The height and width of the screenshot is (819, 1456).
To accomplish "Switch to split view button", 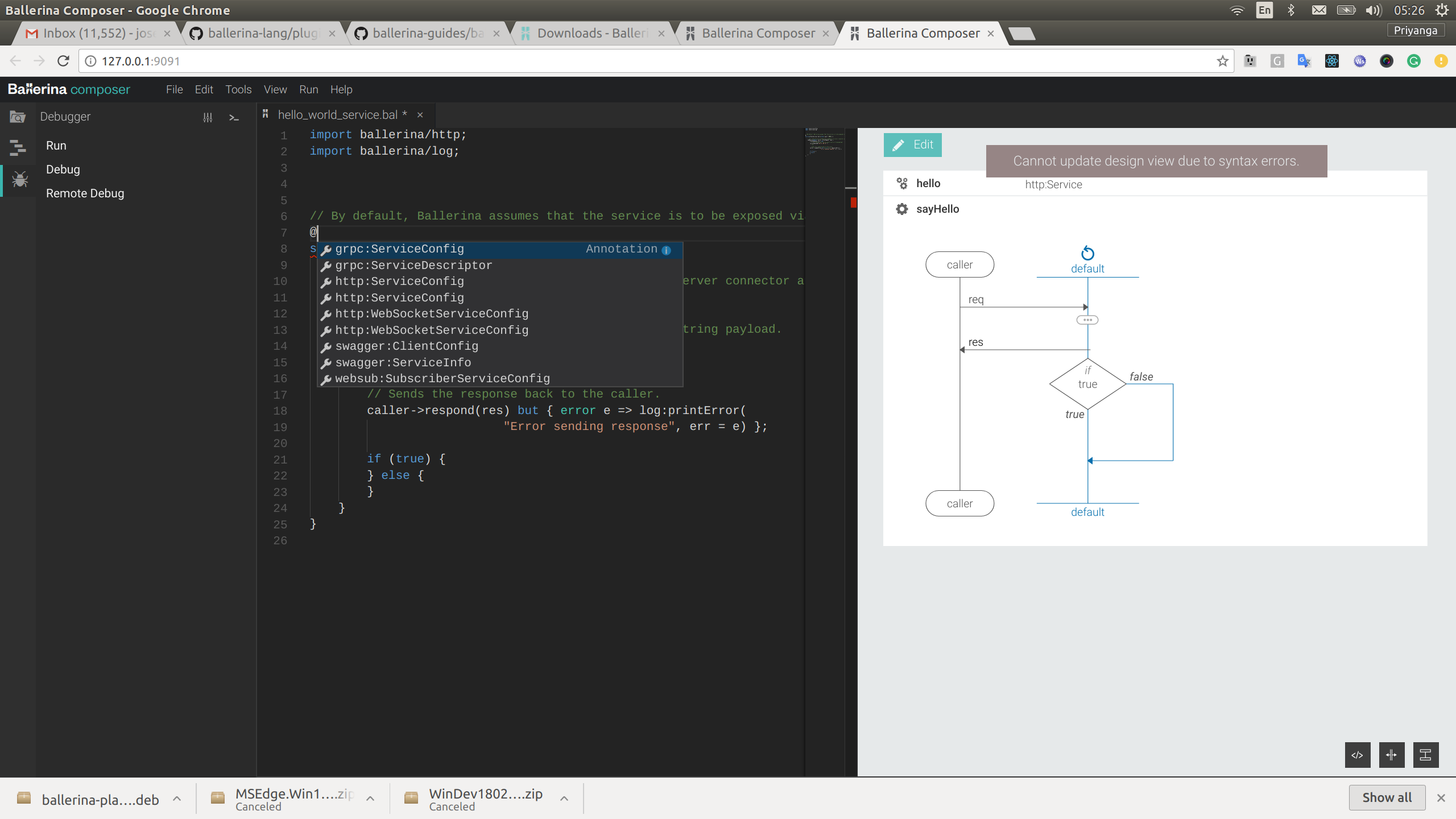I will 1391,755.
